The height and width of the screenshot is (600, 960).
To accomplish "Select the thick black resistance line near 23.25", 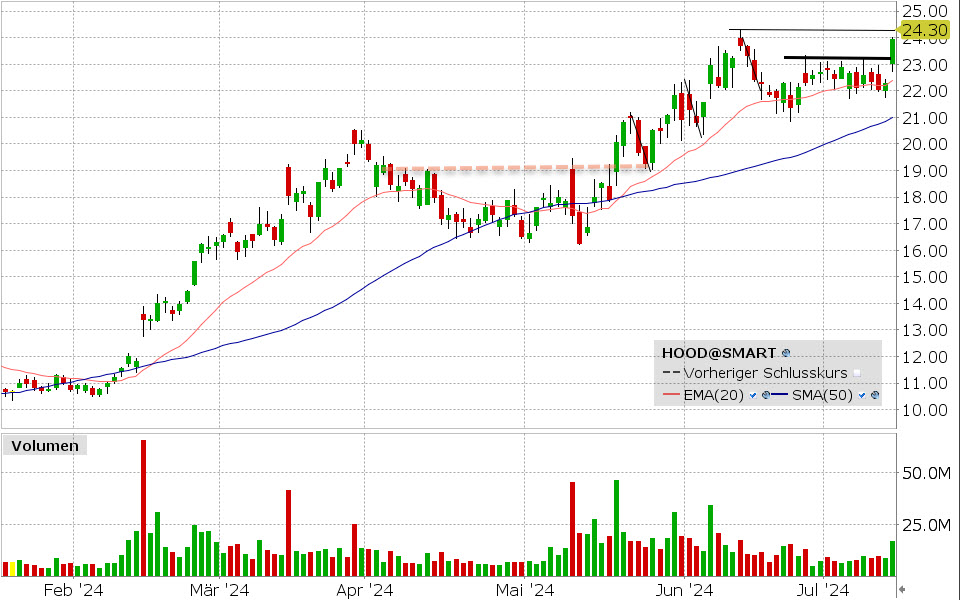I will (x=838, y=58).
